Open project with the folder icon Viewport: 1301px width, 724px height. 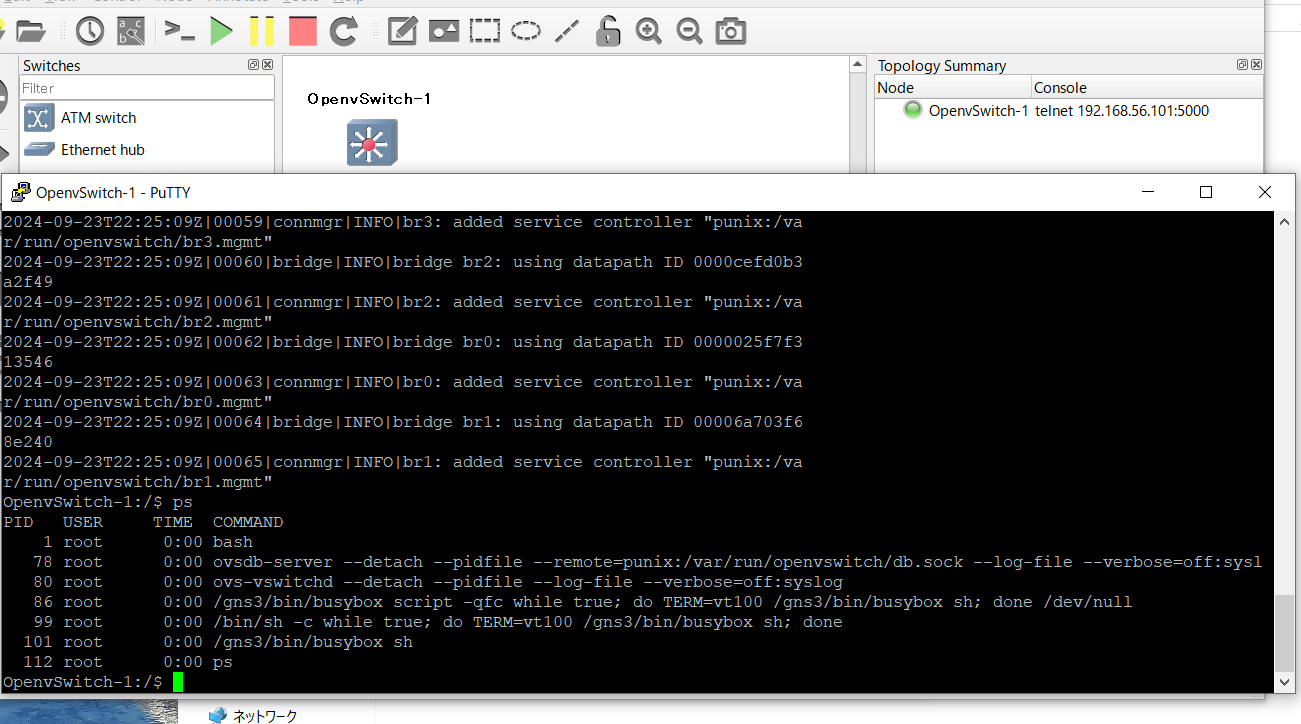click(30, 32)
